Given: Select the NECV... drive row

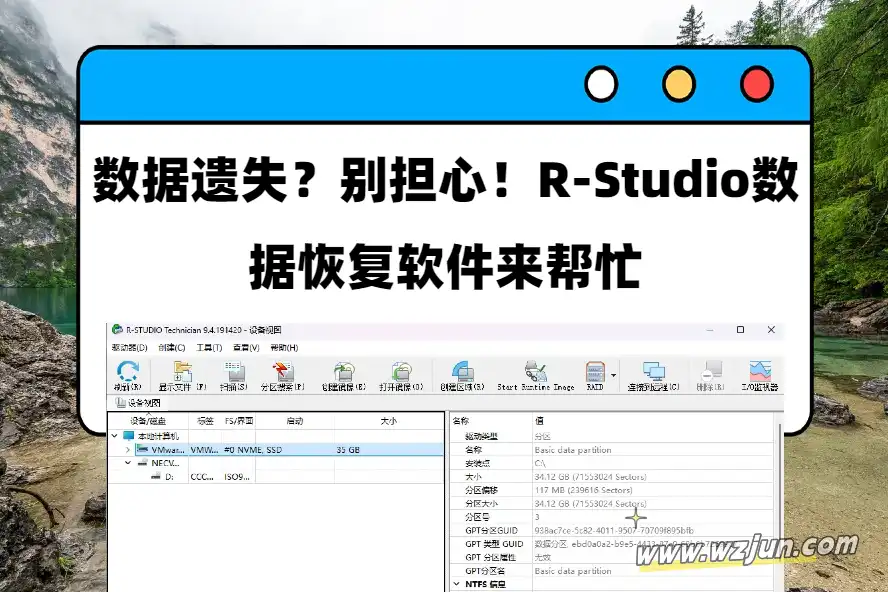Looking at the screenshot, I should pyautogui.click(x=165, y=463).
